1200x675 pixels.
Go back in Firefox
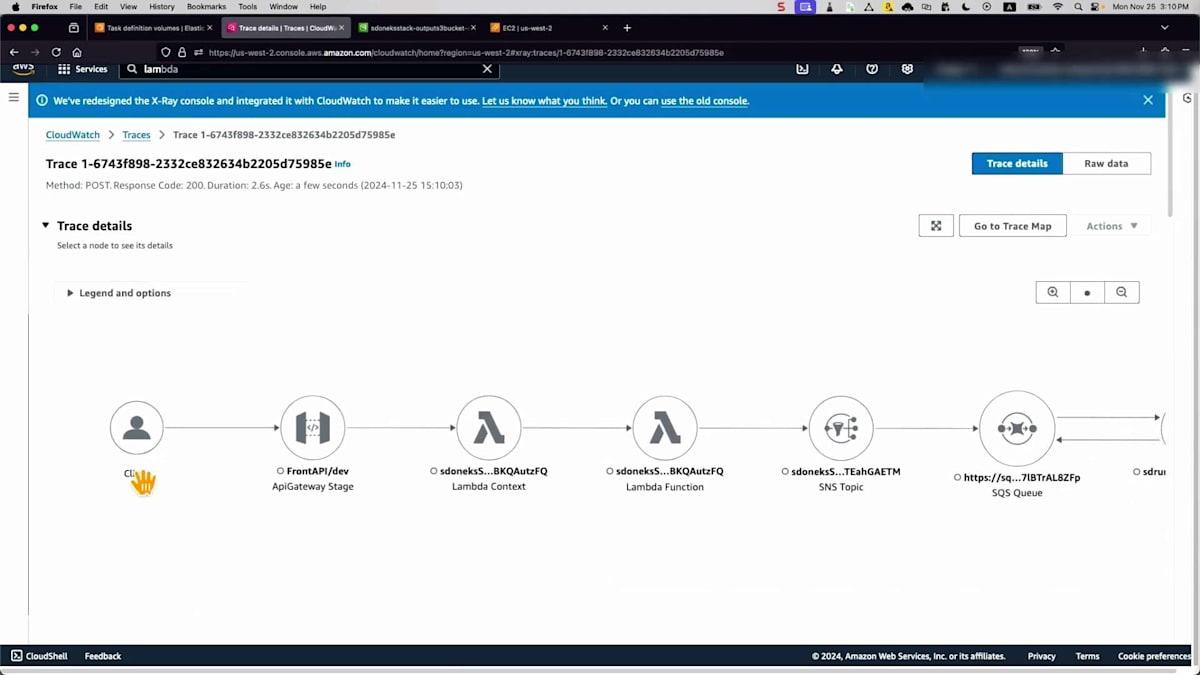click(14, 52)
